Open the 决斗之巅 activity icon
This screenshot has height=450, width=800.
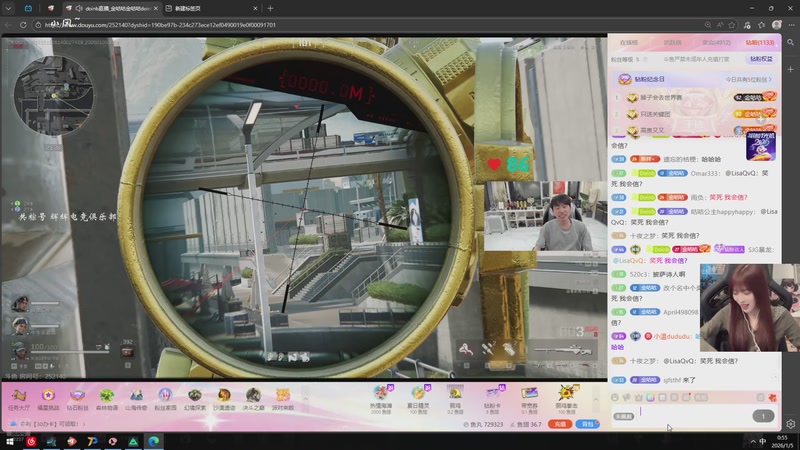[254, 399]
